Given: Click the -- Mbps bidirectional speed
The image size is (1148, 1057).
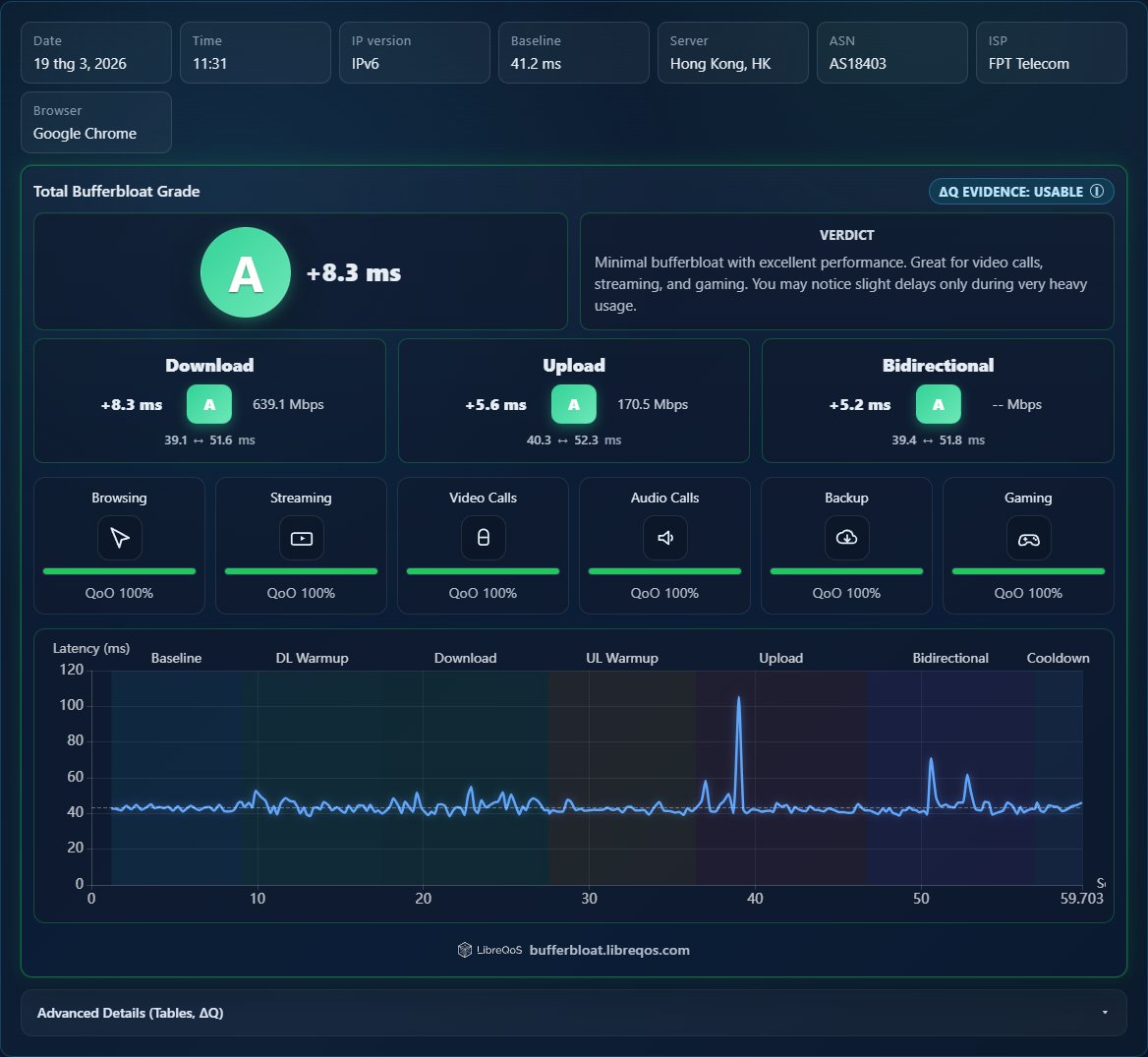Looking at the screenshot, I should [x=1017, y=404].
